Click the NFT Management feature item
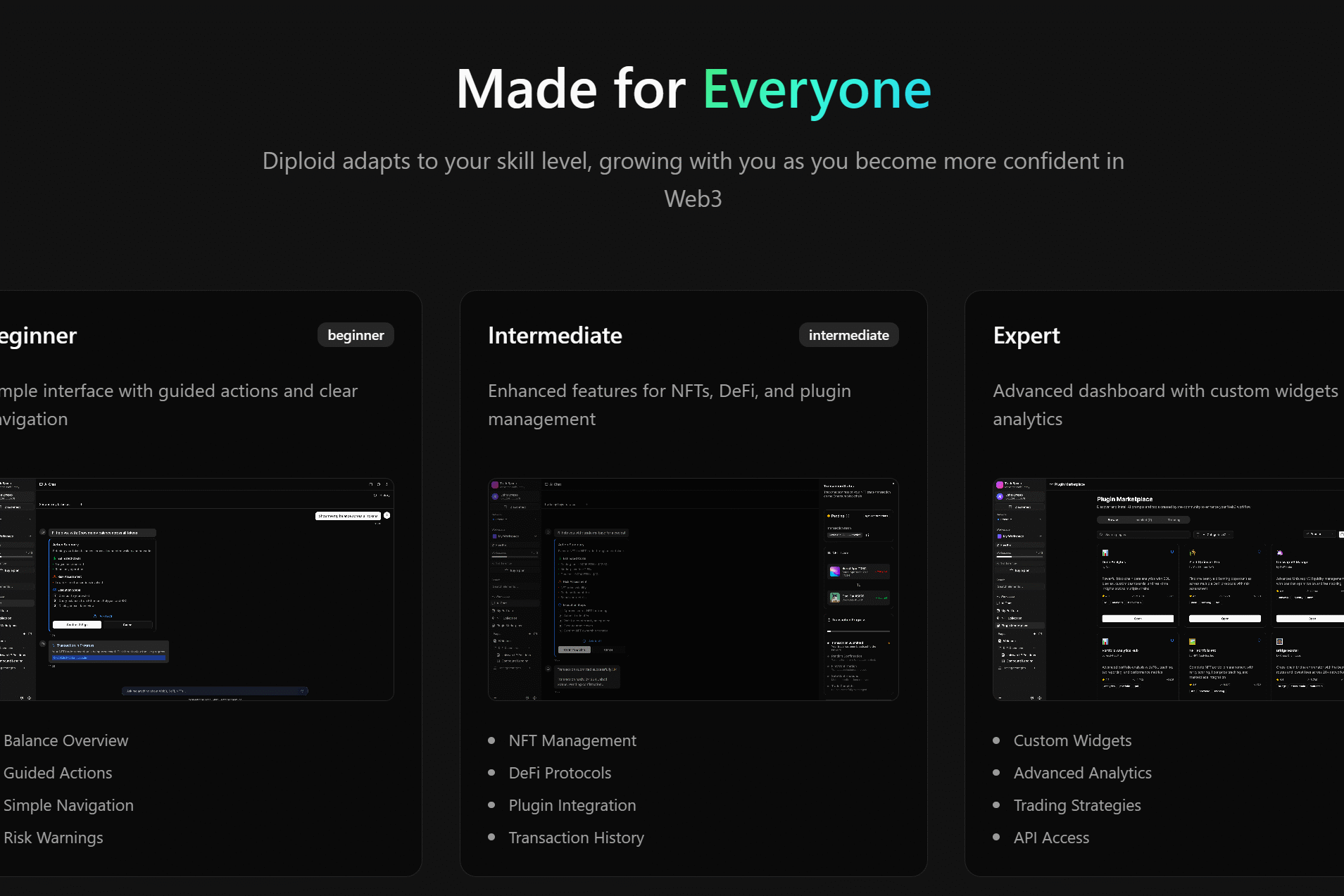Screen dimensions: 1344x896 click(x=572, y=740)
